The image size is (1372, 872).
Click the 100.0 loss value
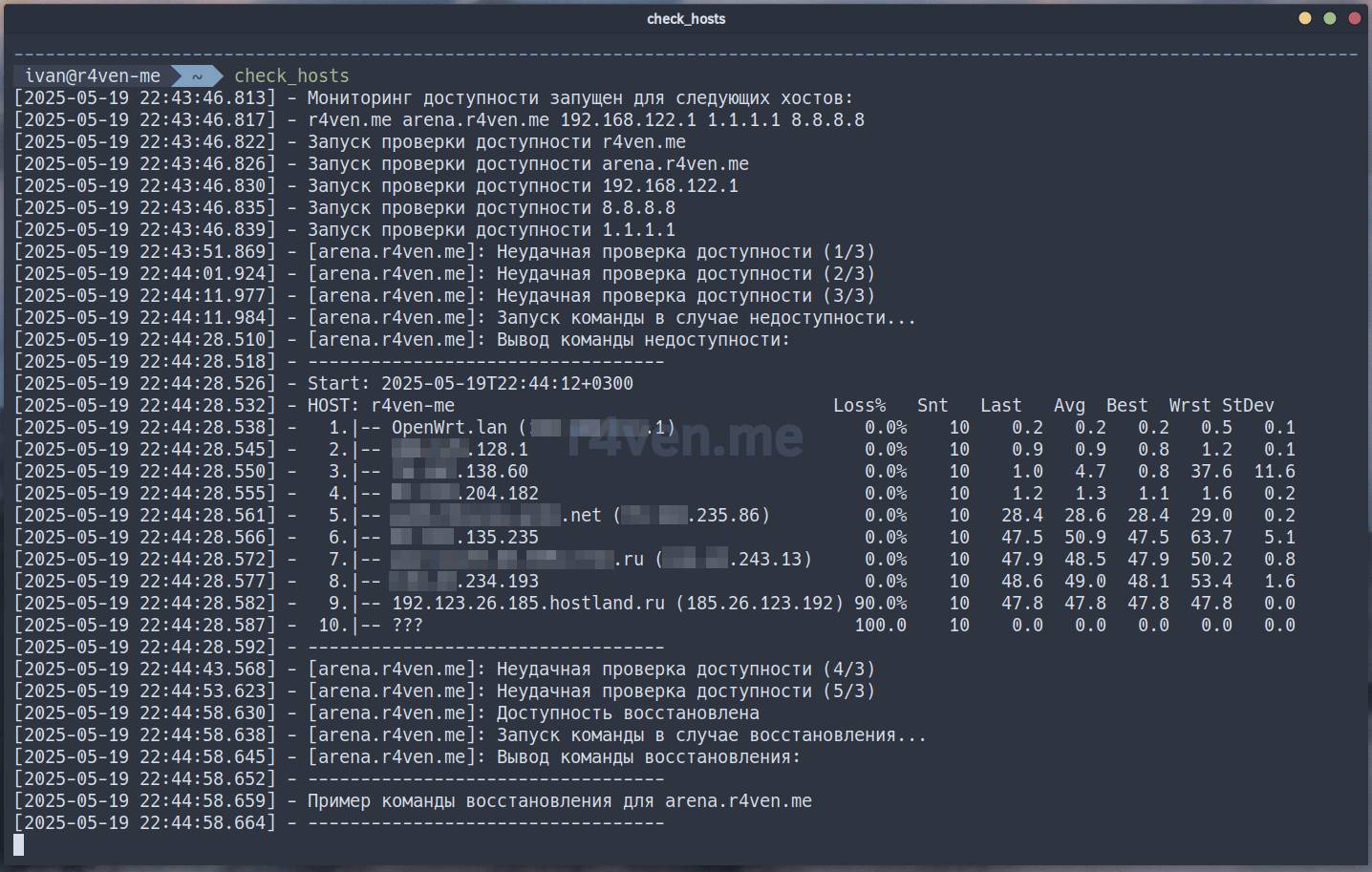[880, 625]
